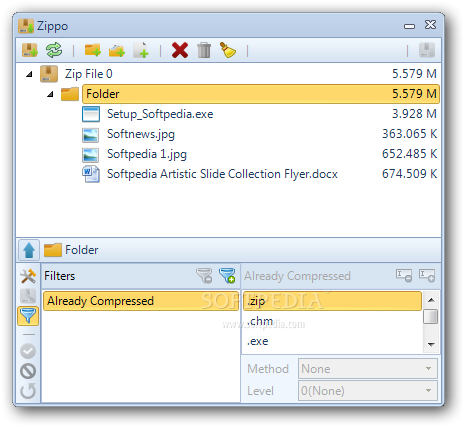The height and width of the screenshot is (427, 465).
Task: Click the remove filter funnel icon
Action: coord(204,276)
